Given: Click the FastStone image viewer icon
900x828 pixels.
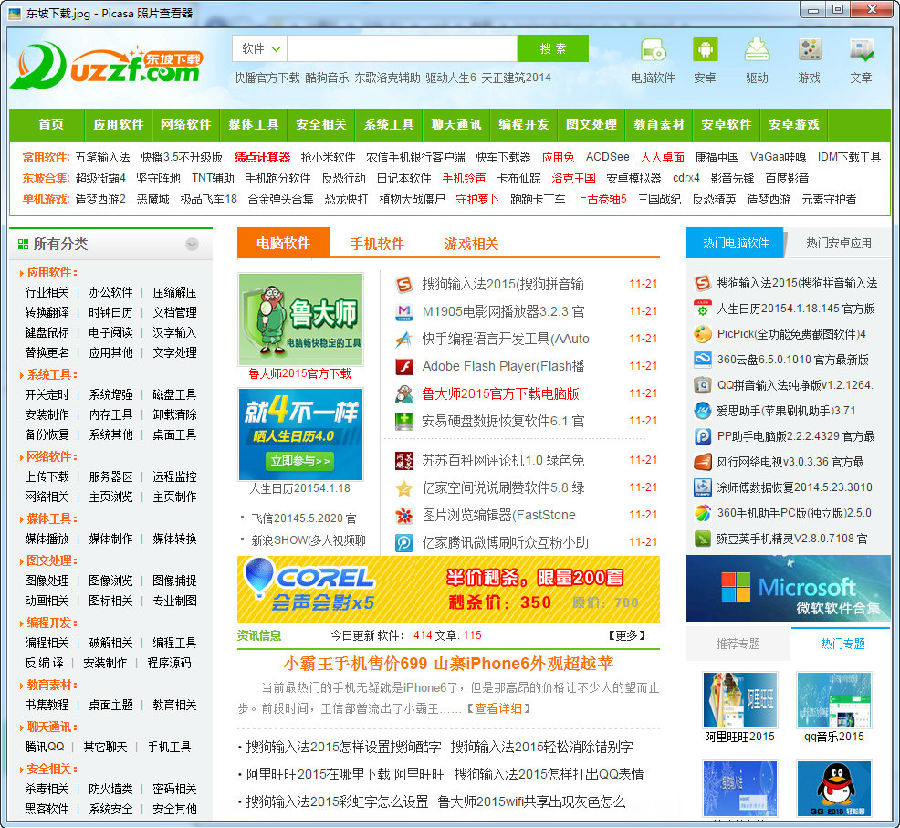Looking at the screenshot, I should [404, 515].
